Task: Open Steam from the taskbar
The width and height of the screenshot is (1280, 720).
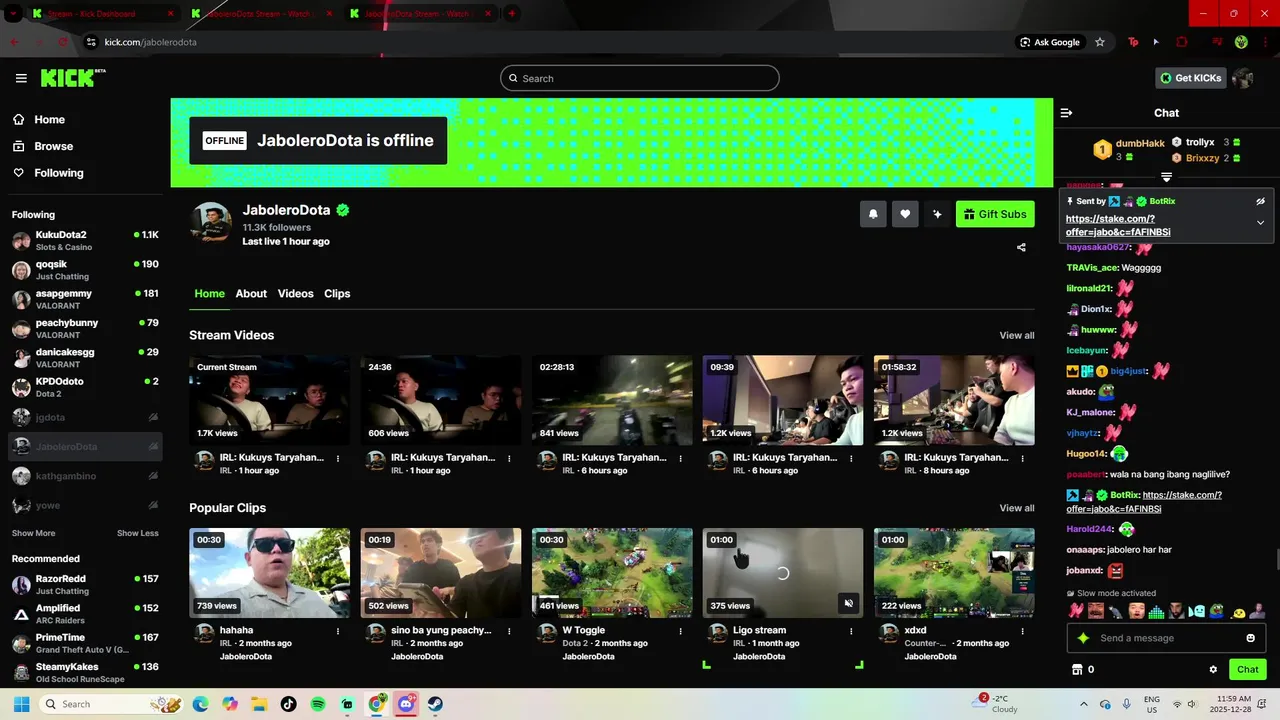Action: click(x=436, y=704)
